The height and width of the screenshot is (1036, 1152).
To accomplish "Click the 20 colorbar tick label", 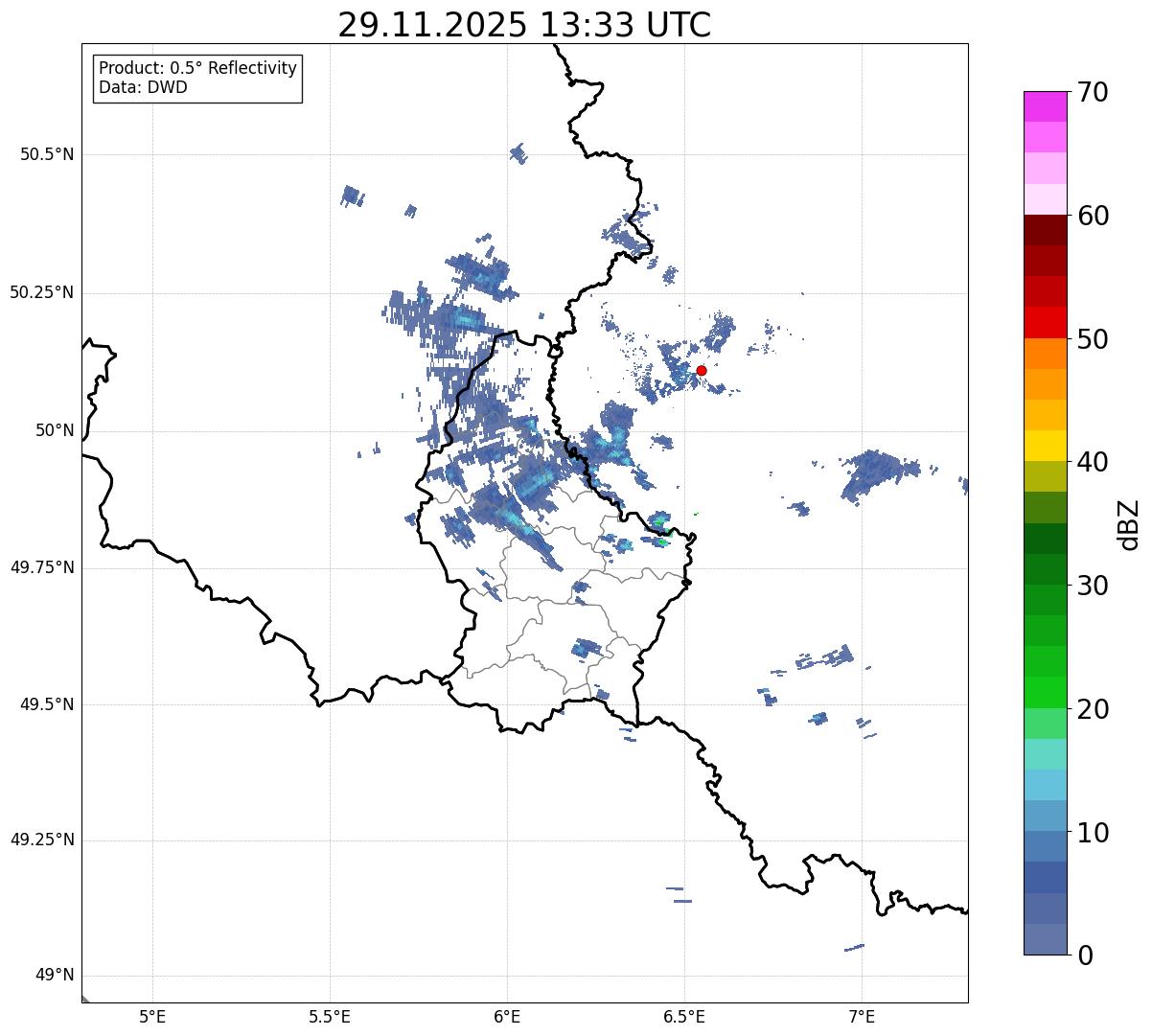I will pos(1093,709).
